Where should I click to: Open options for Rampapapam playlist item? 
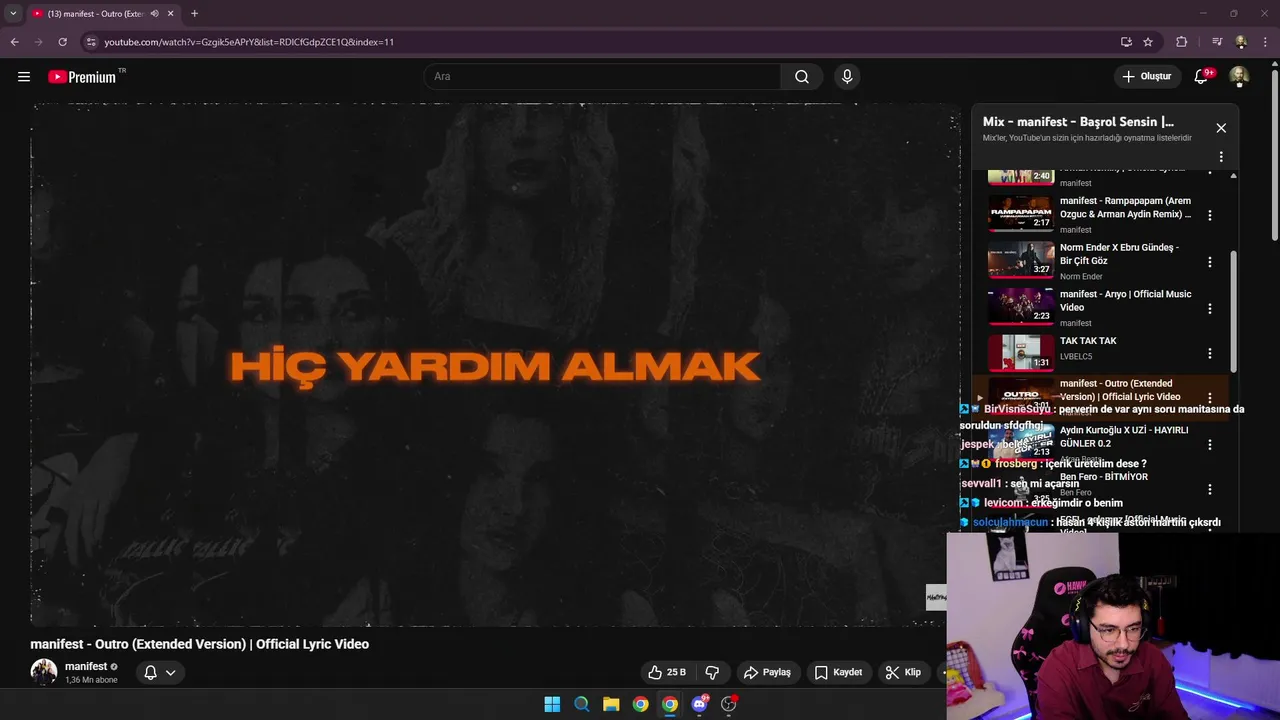pos(1209,215)
